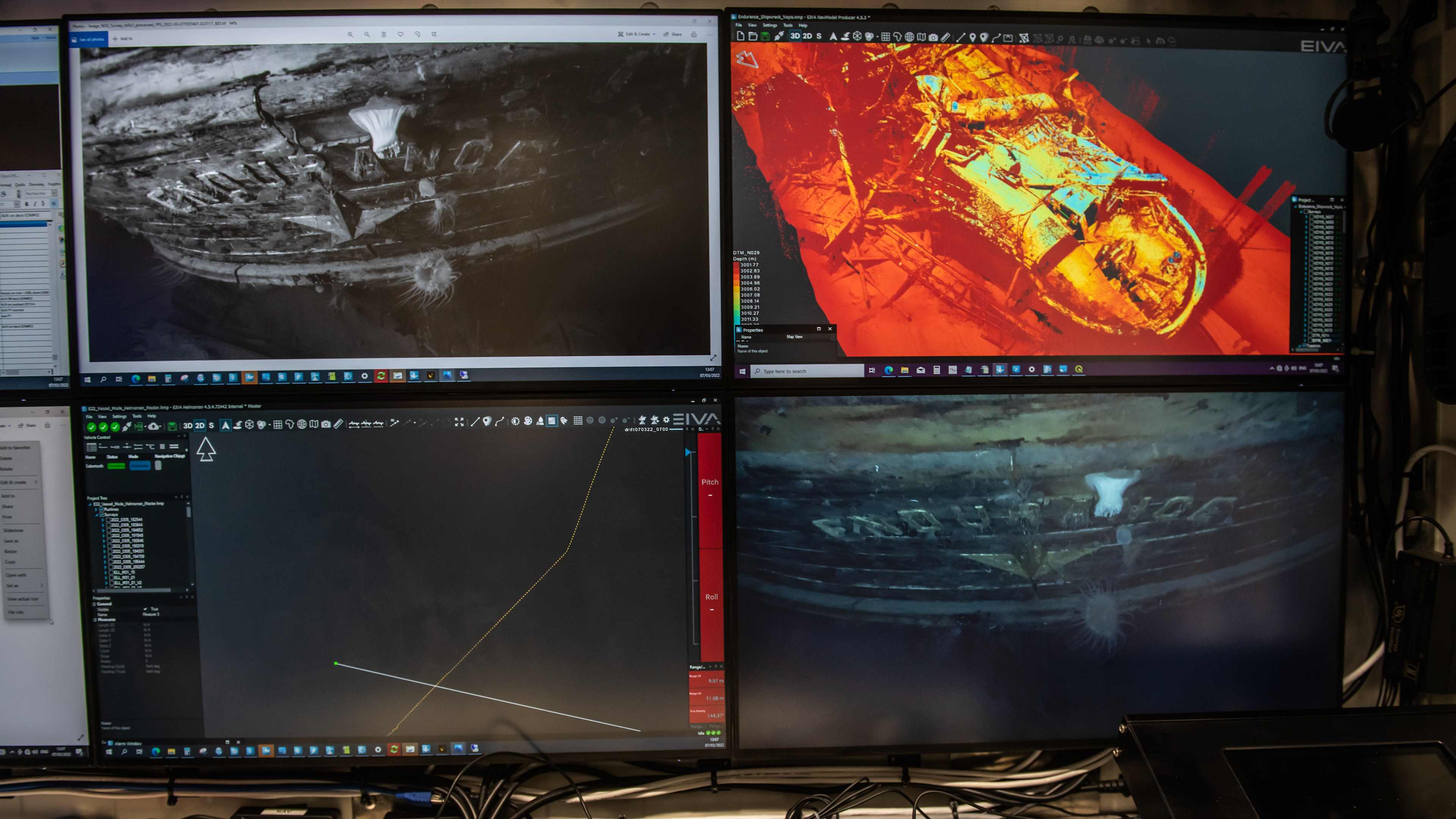Screen dimensions: 1456x819
Task: Click the waypoint pin icon in NaviModel toolbar
Action: point(972,38)
